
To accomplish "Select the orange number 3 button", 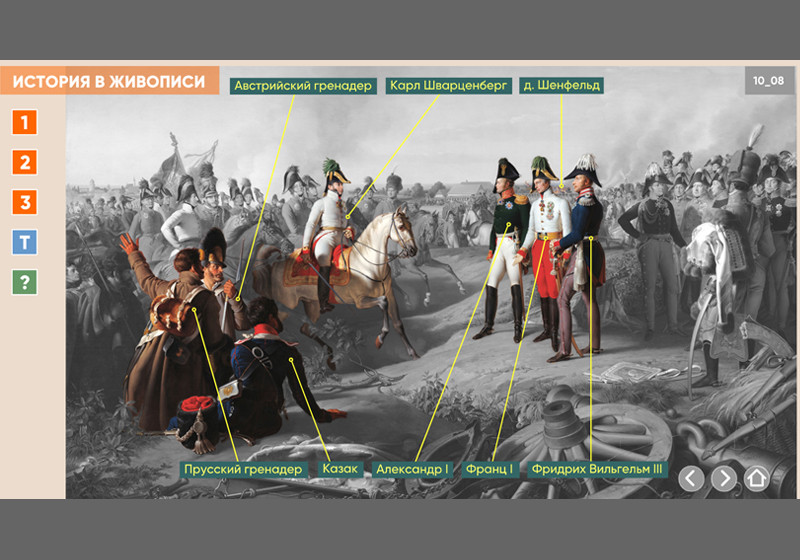I will pos(25,203).
